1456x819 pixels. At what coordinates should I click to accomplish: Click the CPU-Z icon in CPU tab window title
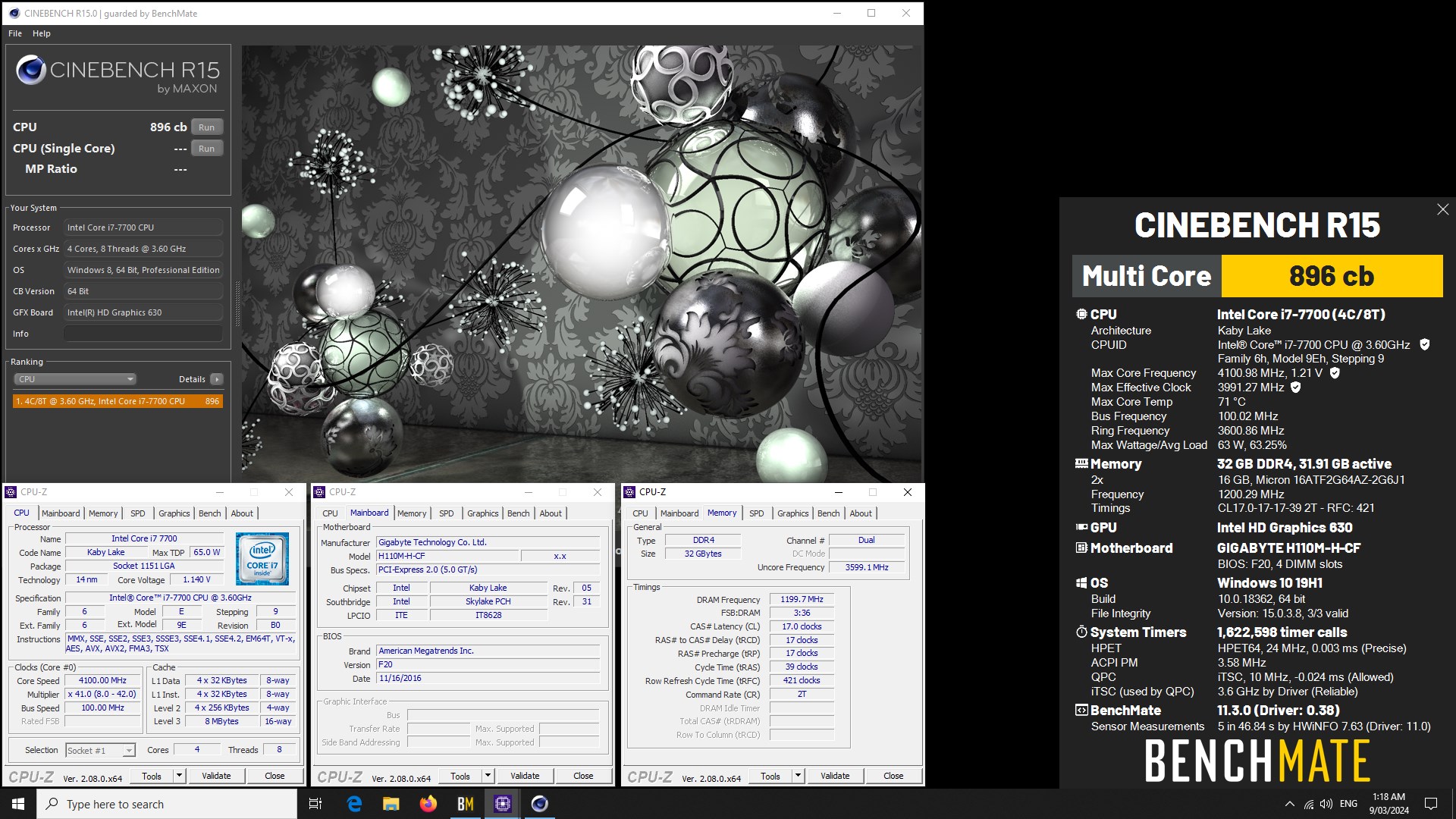point(11,492)
